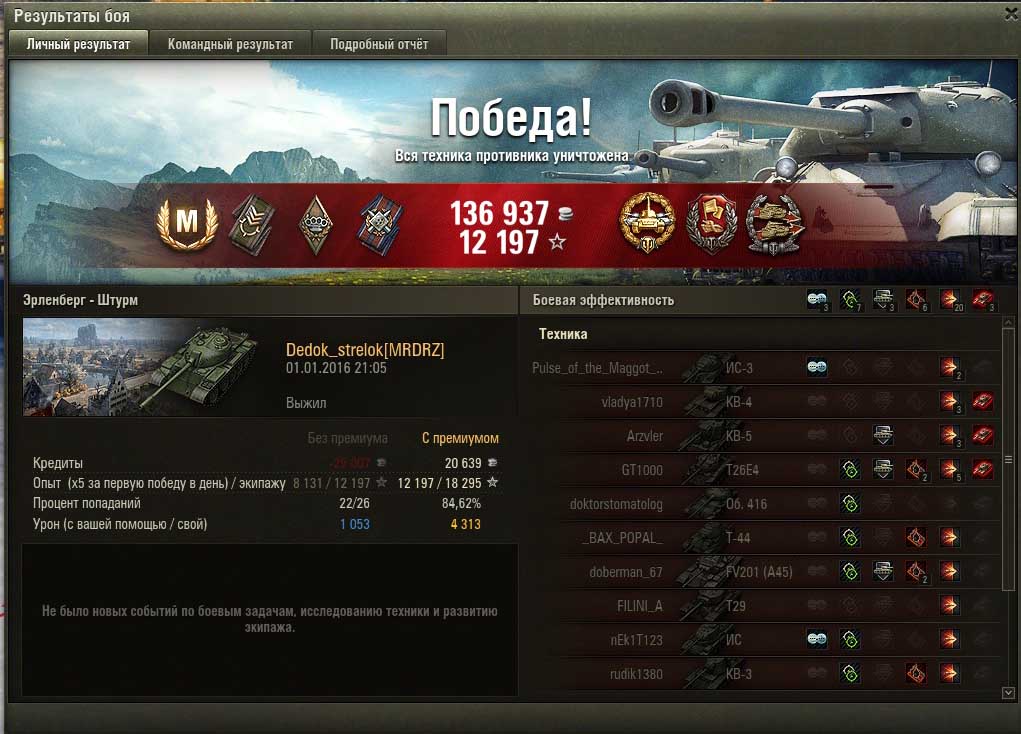Click the gold tank wreath achievement medal

point(647,223)
